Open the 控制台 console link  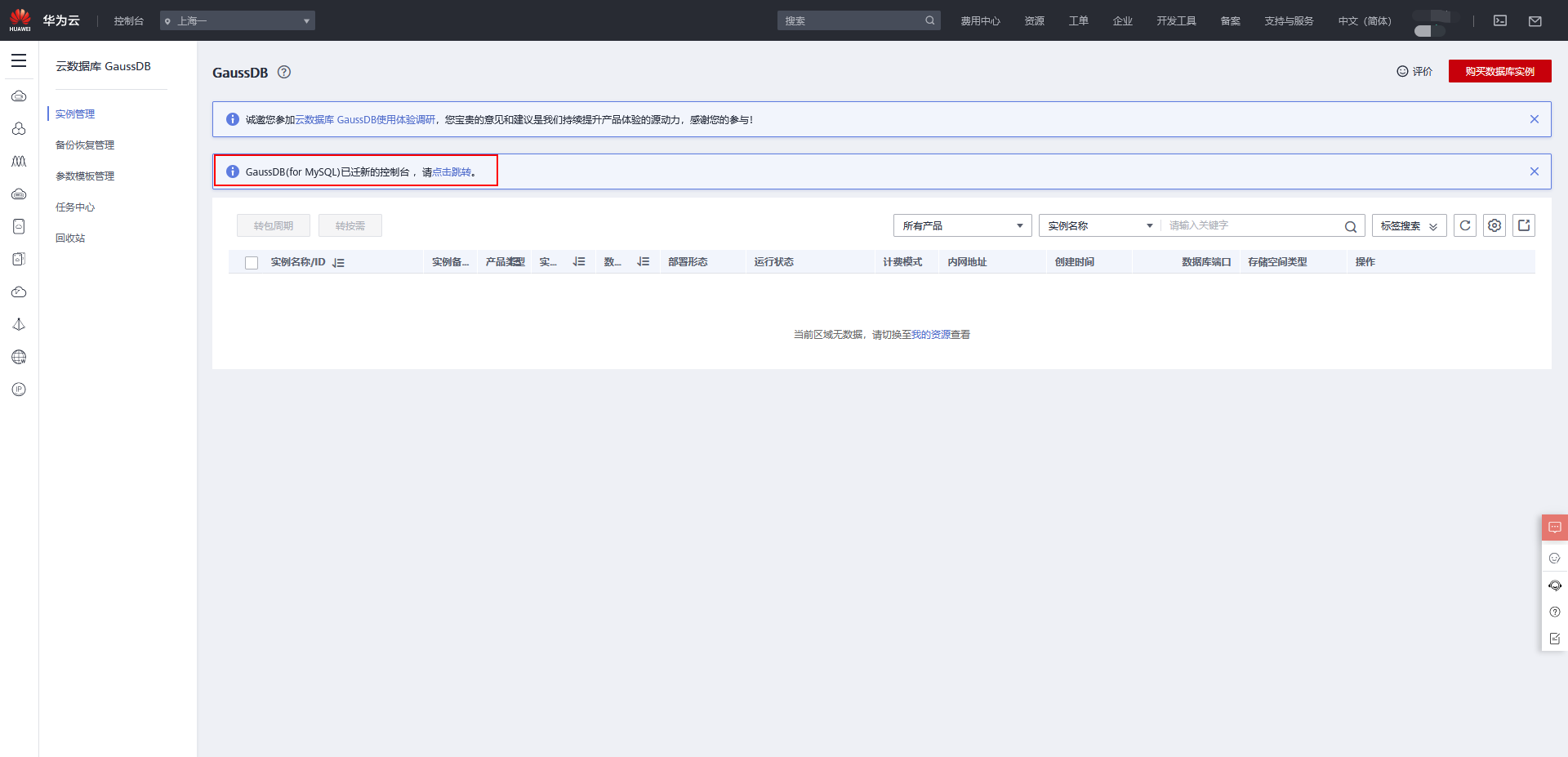tap(129, 20)
